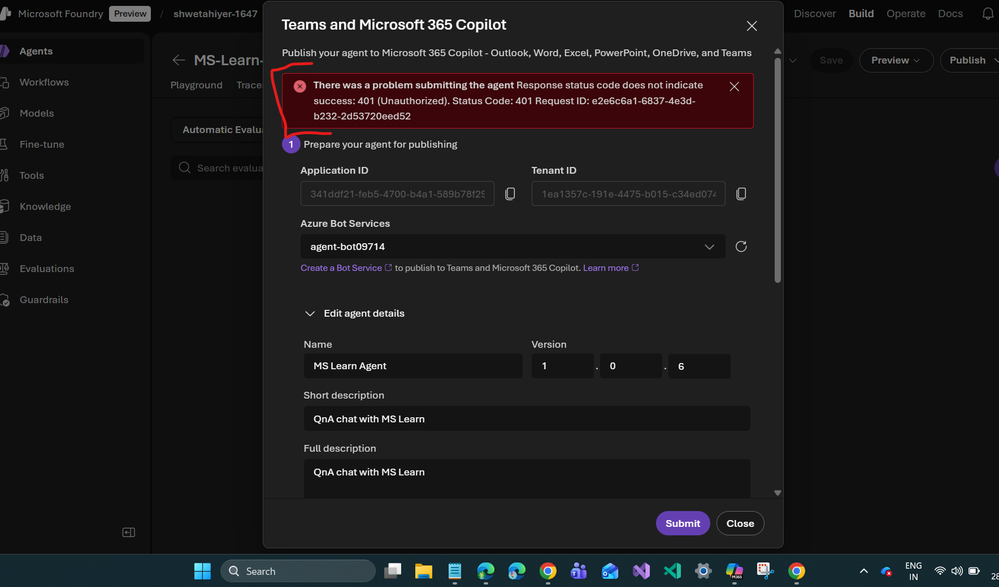Open Snipping Tool from the taskbar
This screenshot has width=999, height=587.
[x=765, y=571]
